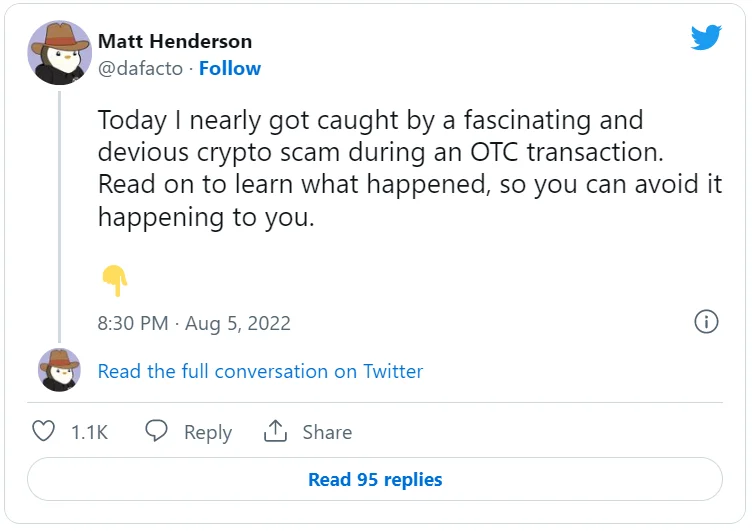Click the 1.1K likes count
The image size is (752, 531).
pos(89,432)
